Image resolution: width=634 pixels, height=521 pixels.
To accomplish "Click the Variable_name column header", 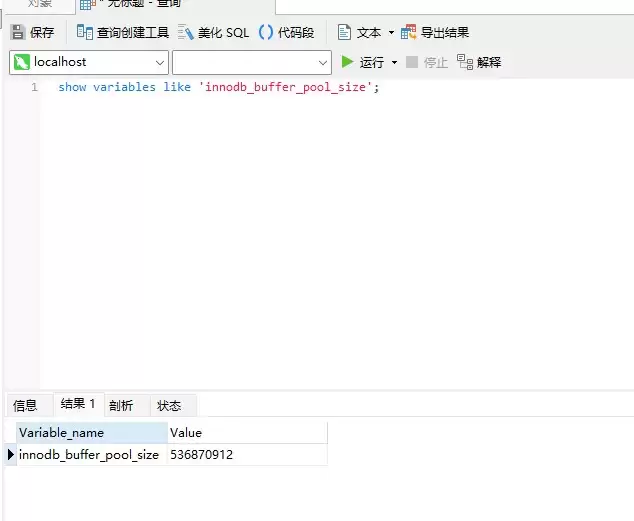I will tap(92, 432).
